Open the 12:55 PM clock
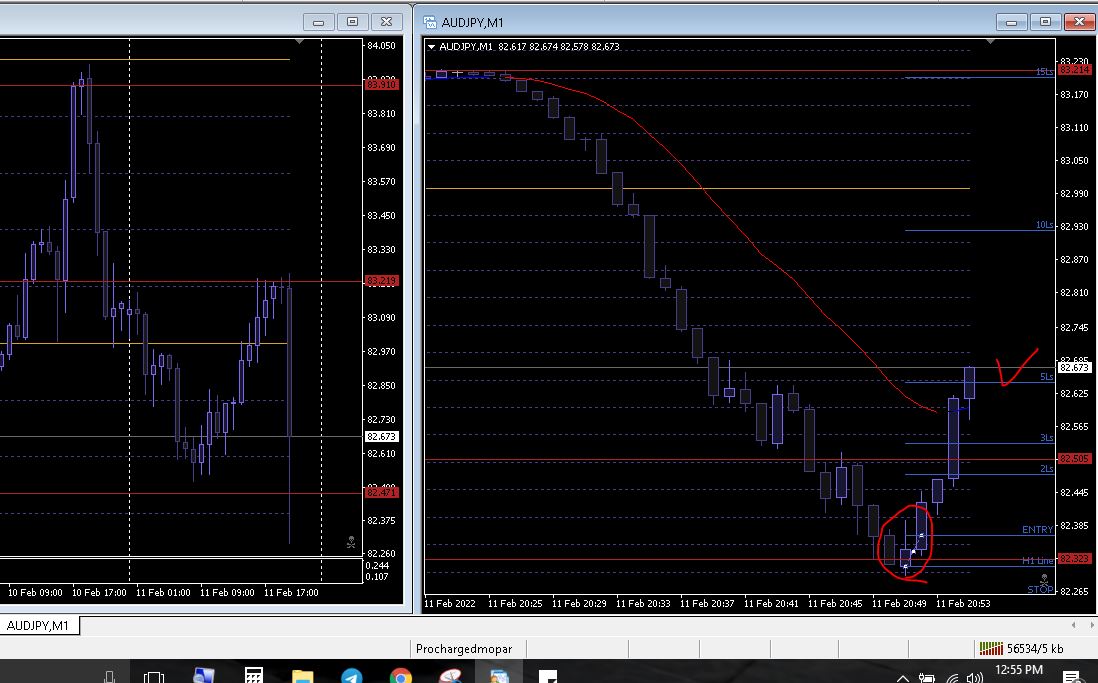The height and width of the screenshot is (683, 1098). click(1019, 670)
